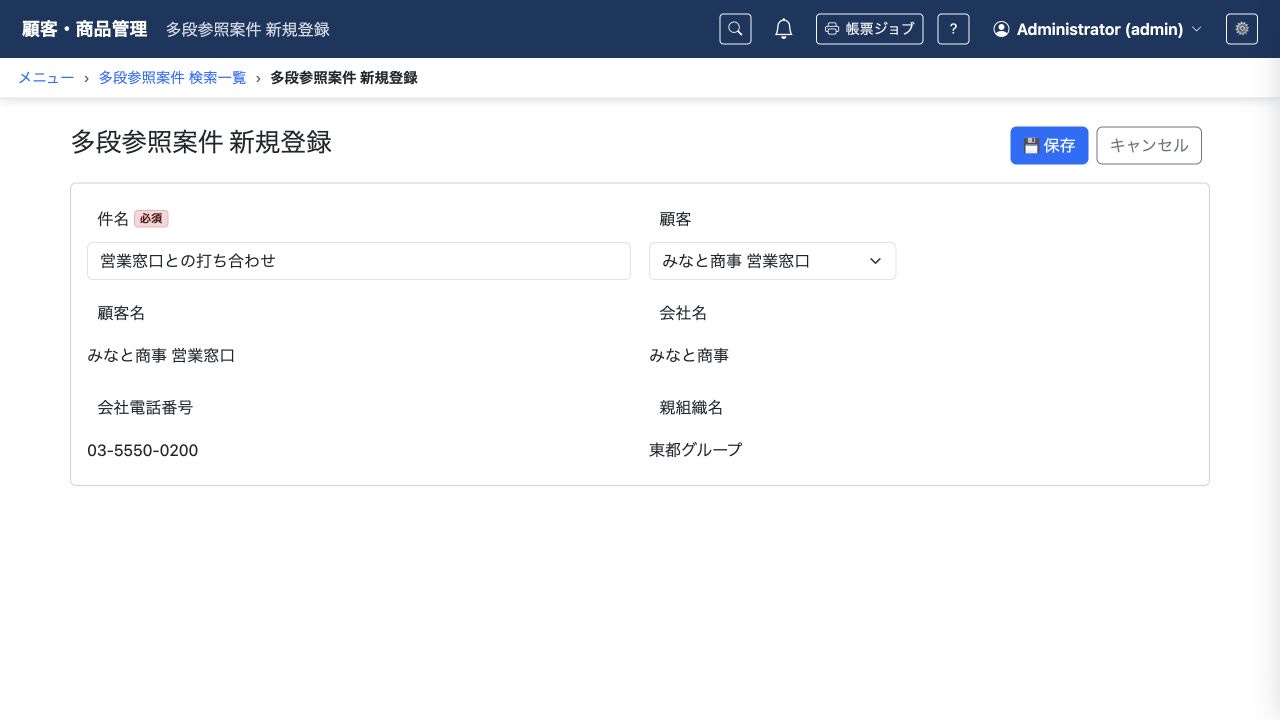Open the settings gear icon

(1242, 29)
